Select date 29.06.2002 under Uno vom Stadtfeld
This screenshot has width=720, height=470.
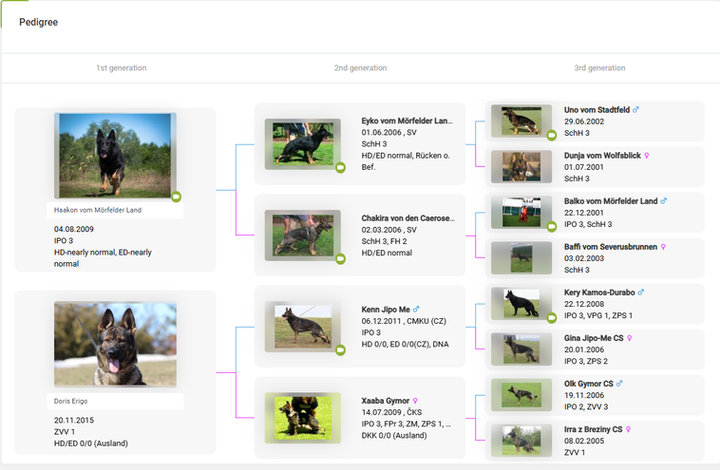584,122
